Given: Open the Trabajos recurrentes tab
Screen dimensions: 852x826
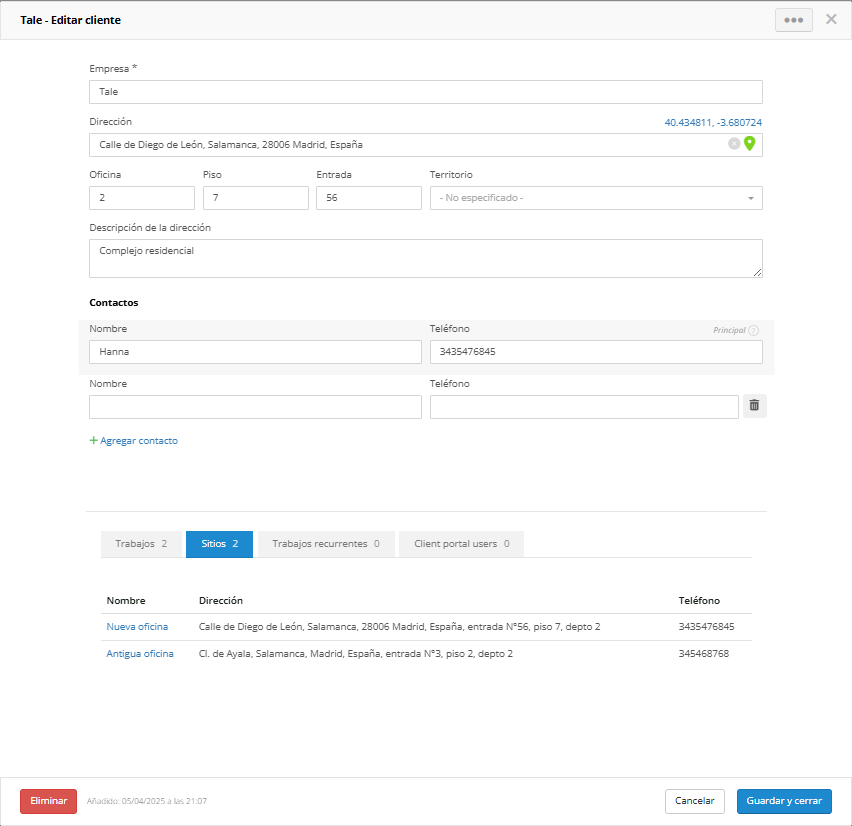Looking at the screenshot, I should point(326,544).
